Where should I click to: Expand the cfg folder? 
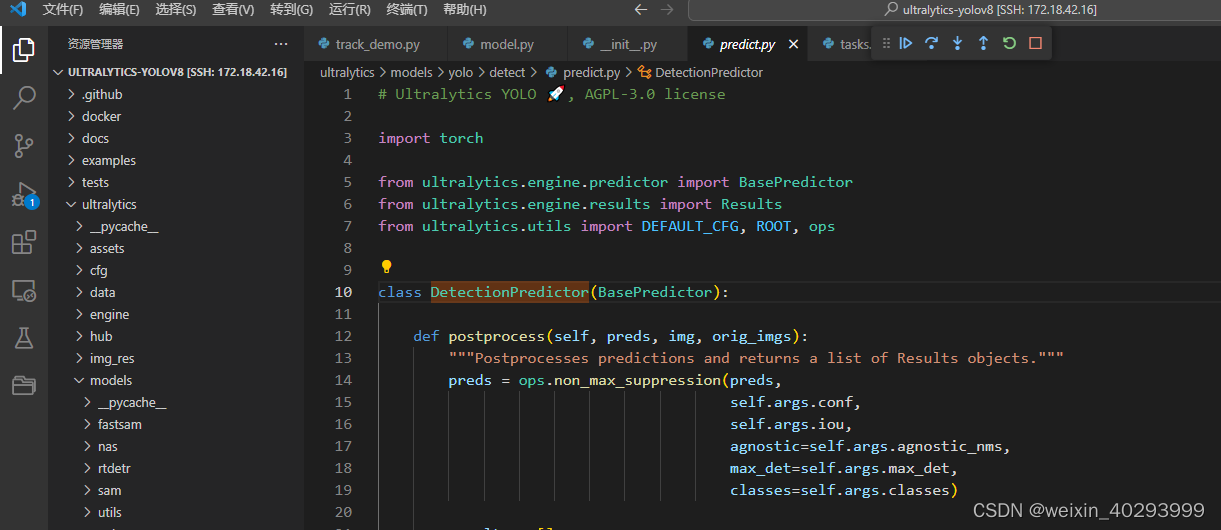[175, 270]
